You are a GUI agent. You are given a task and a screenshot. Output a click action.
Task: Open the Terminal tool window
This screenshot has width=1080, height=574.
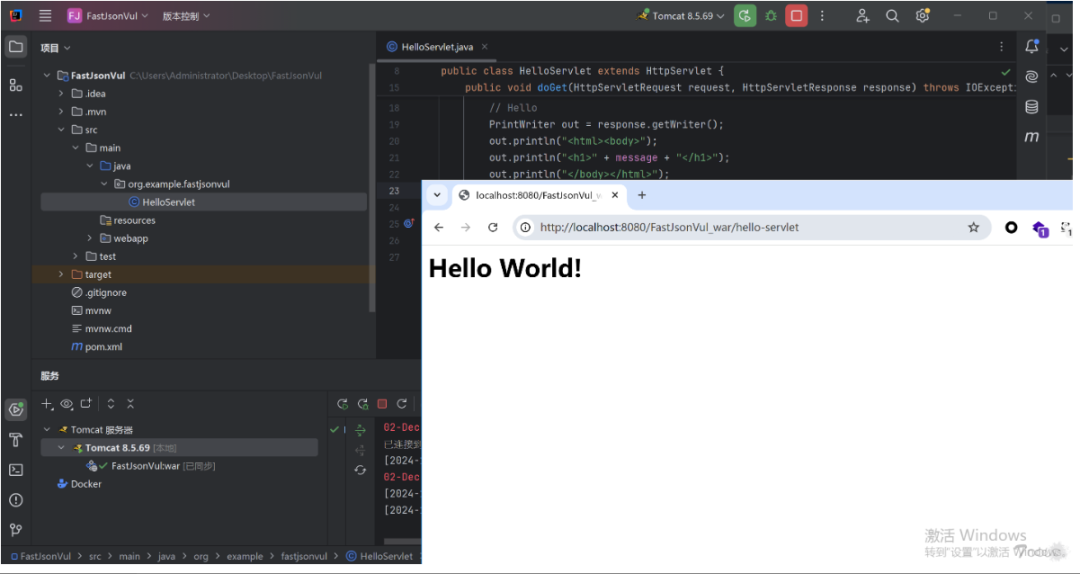16,469
